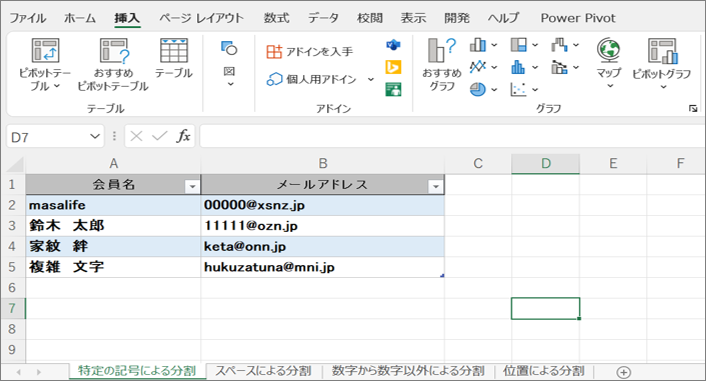706x381 pixels.
Task: Select row 7 header
Action: point(13,308)
